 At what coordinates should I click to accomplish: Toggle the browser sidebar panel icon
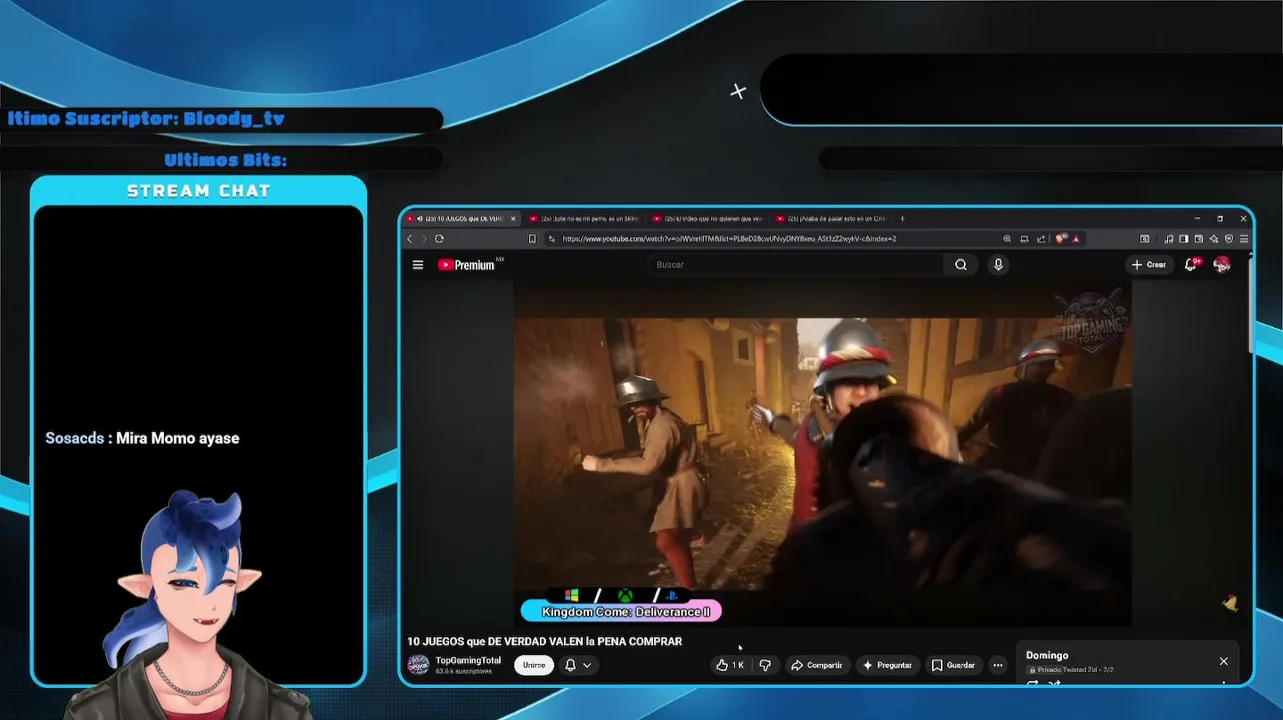pos(1184,239)
